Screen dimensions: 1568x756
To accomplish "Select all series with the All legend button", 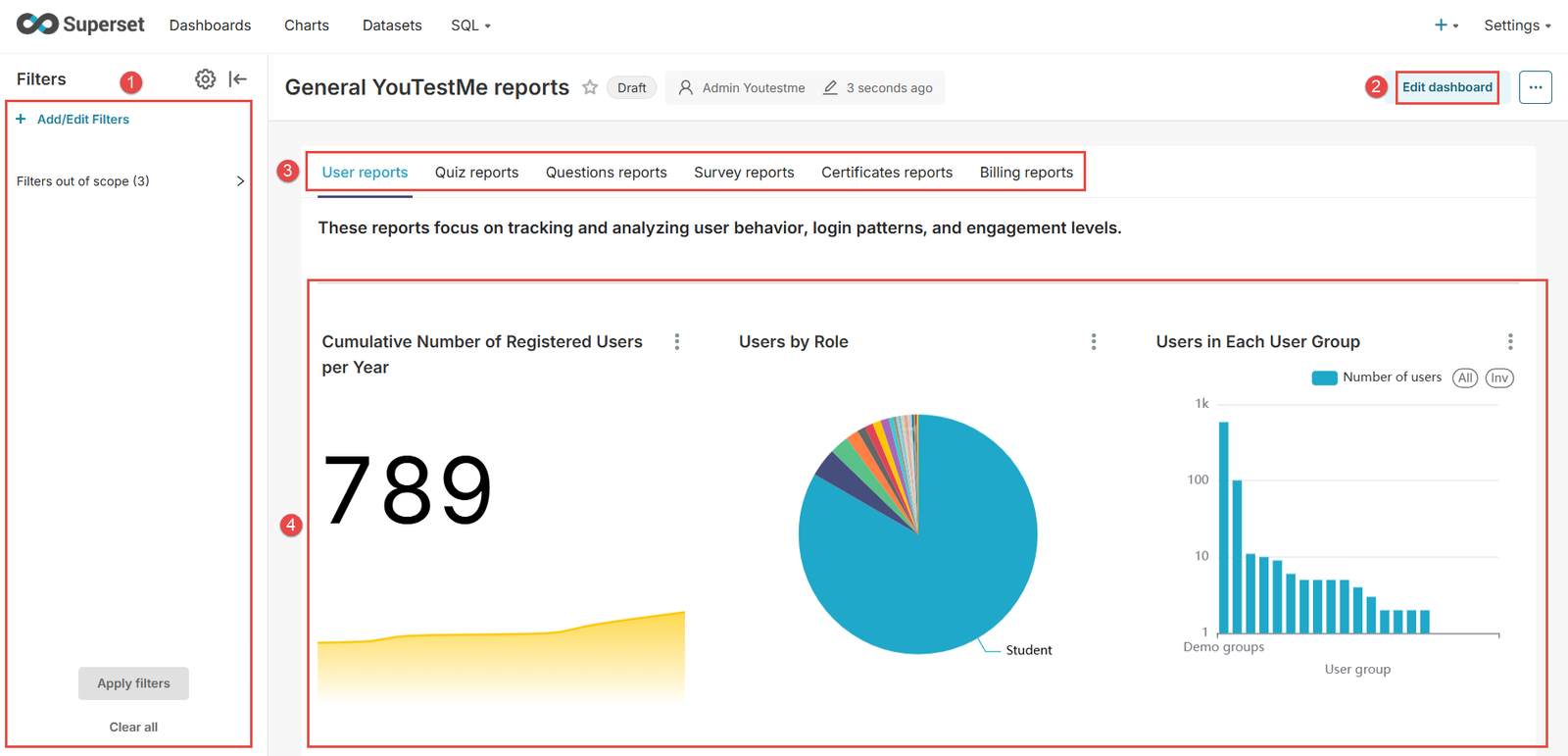I will click(x=1465, y=378).
